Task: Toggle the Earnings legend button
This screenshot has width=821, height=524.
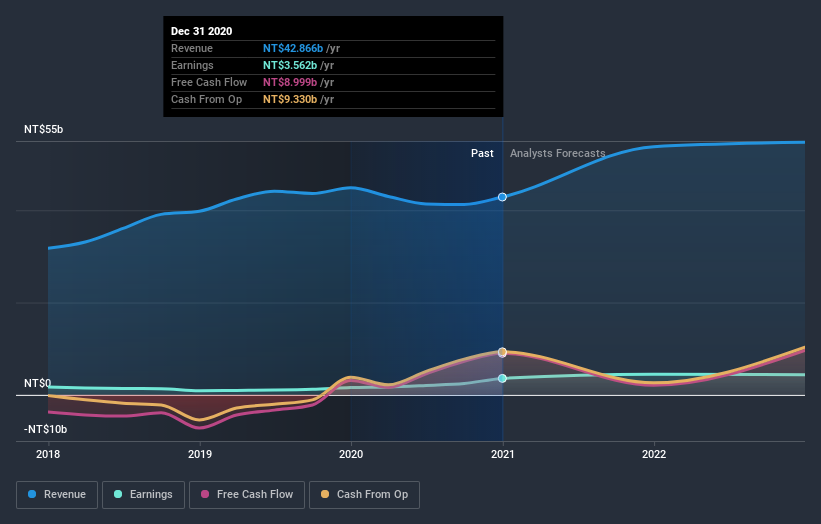Action: (x=143, y=495)
